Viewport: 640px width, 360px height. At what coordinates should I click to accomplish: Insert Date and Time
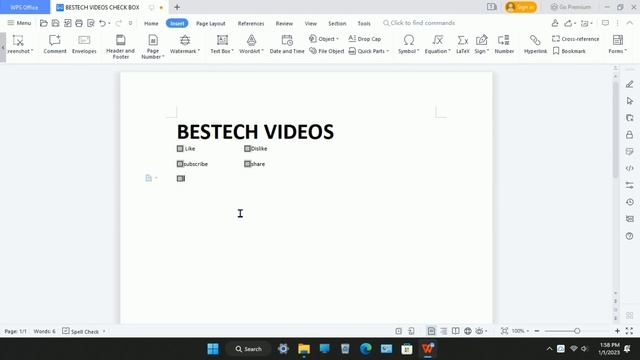point(287,44)
